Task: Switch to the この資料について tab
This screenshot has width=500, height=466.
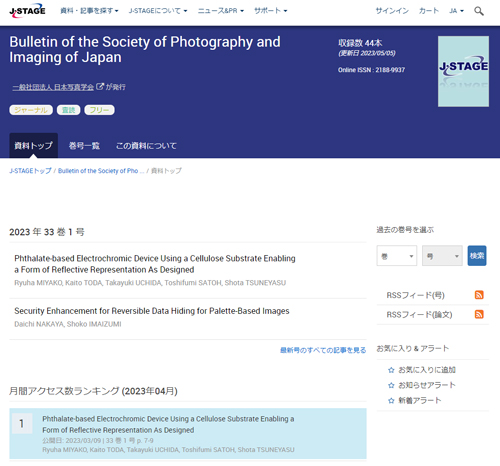Action: [146, 146]
